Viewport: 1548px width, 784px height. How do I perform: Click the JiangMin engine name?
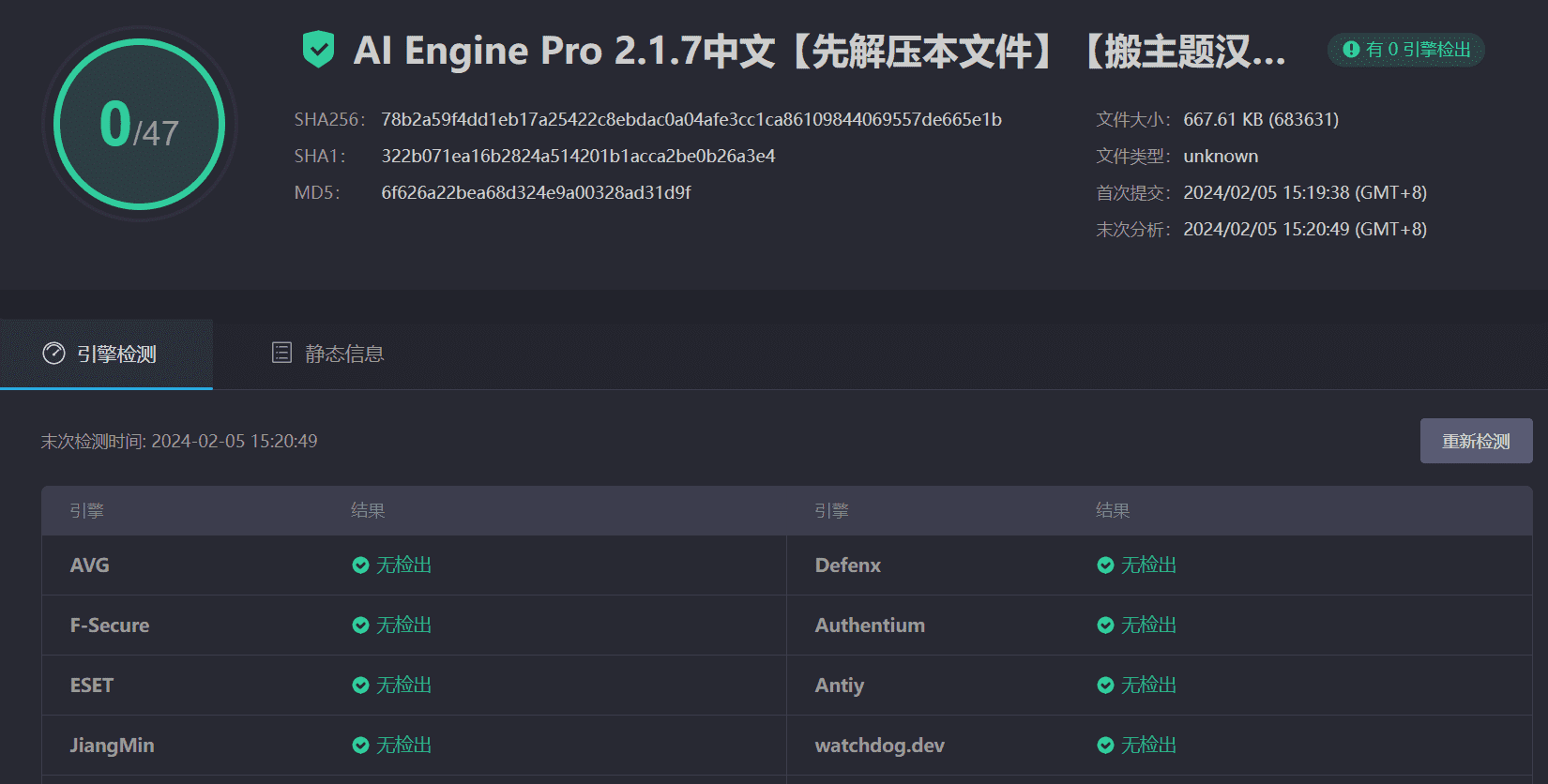coord(112,745)
